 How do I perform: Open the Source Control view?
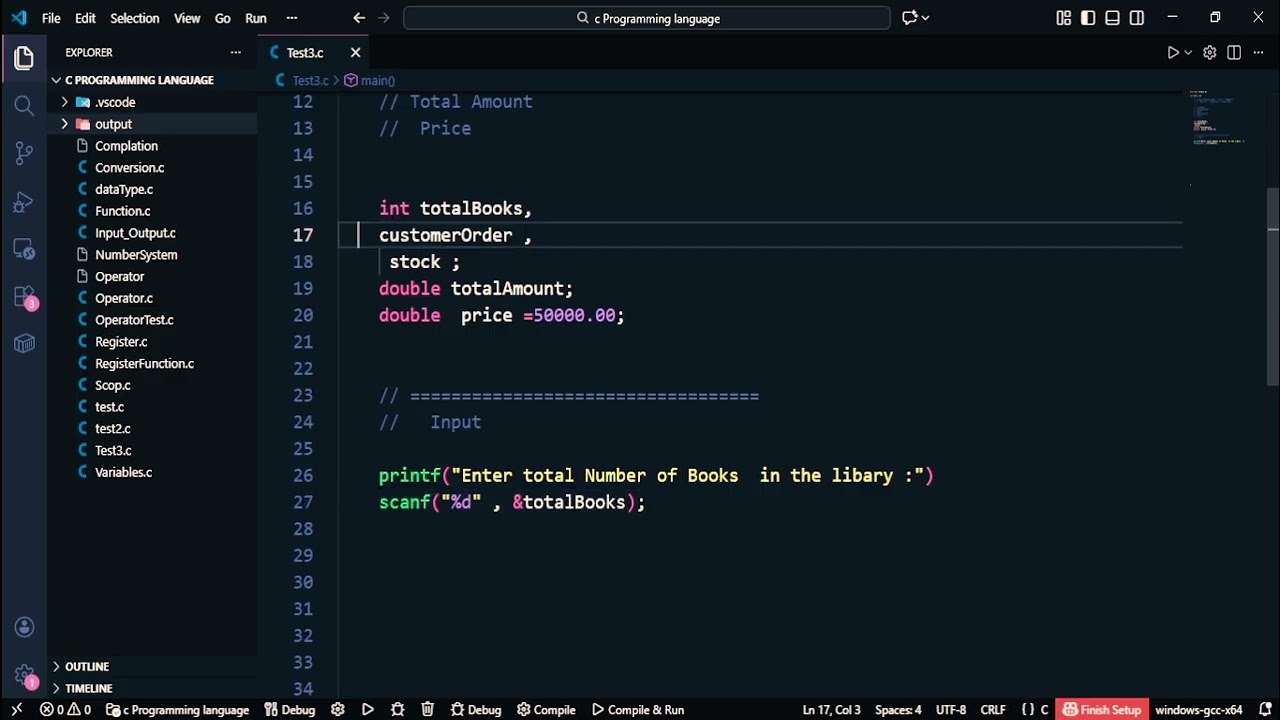24,153
